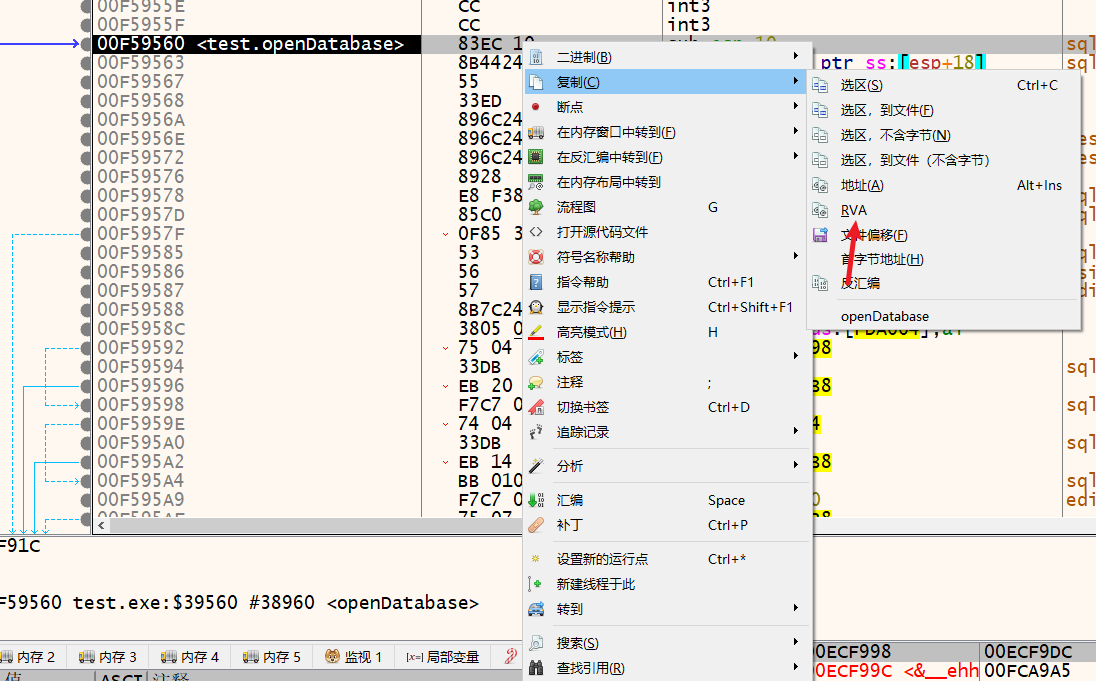This screenshot has height=681, width=1096.
Task: Click the search (搜索) icon in menu
Action: (536, 643)
